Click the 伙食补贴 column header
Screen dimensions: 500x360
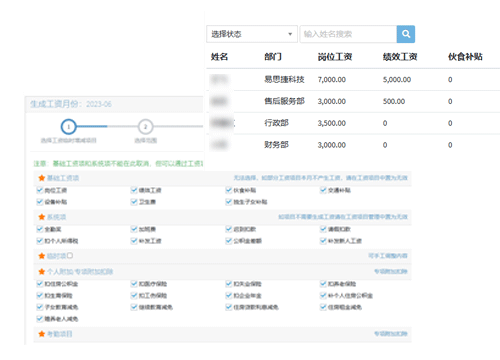[465, 57]
